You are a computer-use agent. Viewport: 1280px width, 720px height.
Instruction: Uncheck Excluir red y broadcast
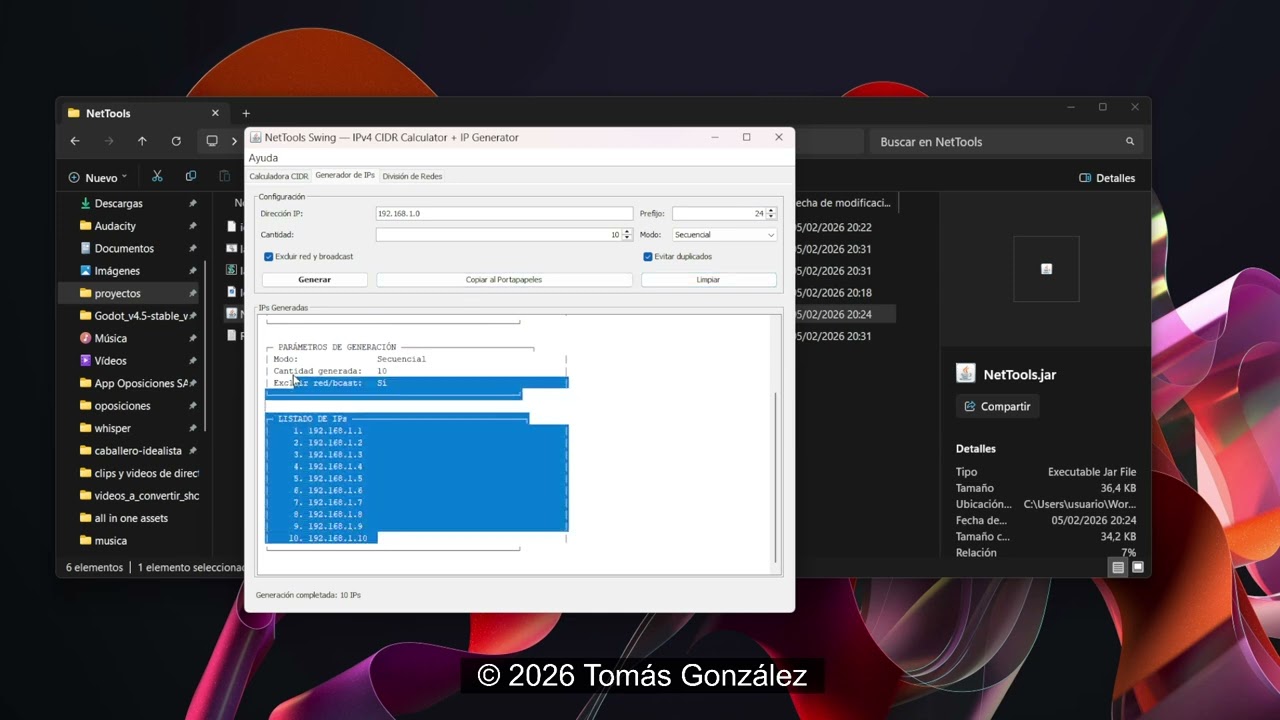(269, 256)
